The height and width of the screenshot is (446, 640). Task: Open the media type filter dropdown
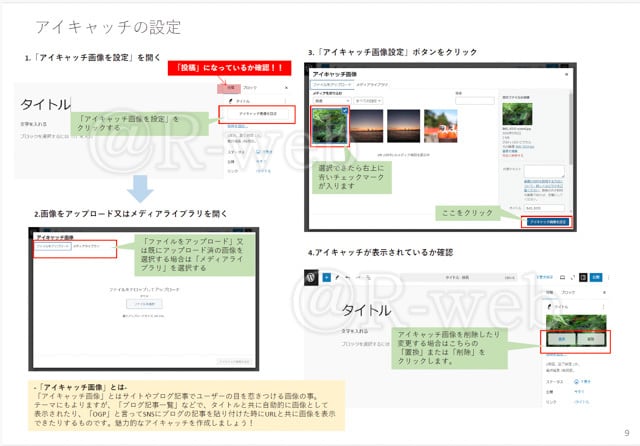(324, 100)
